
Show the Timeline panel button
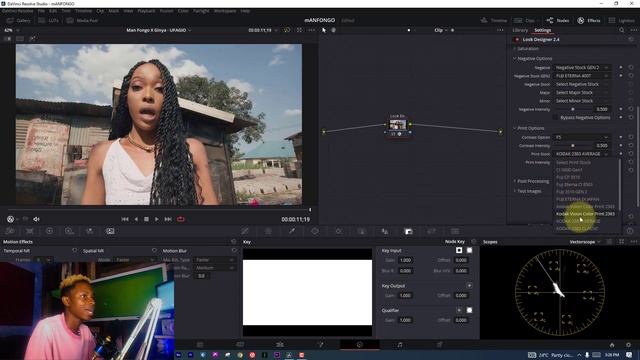(494, 20)
